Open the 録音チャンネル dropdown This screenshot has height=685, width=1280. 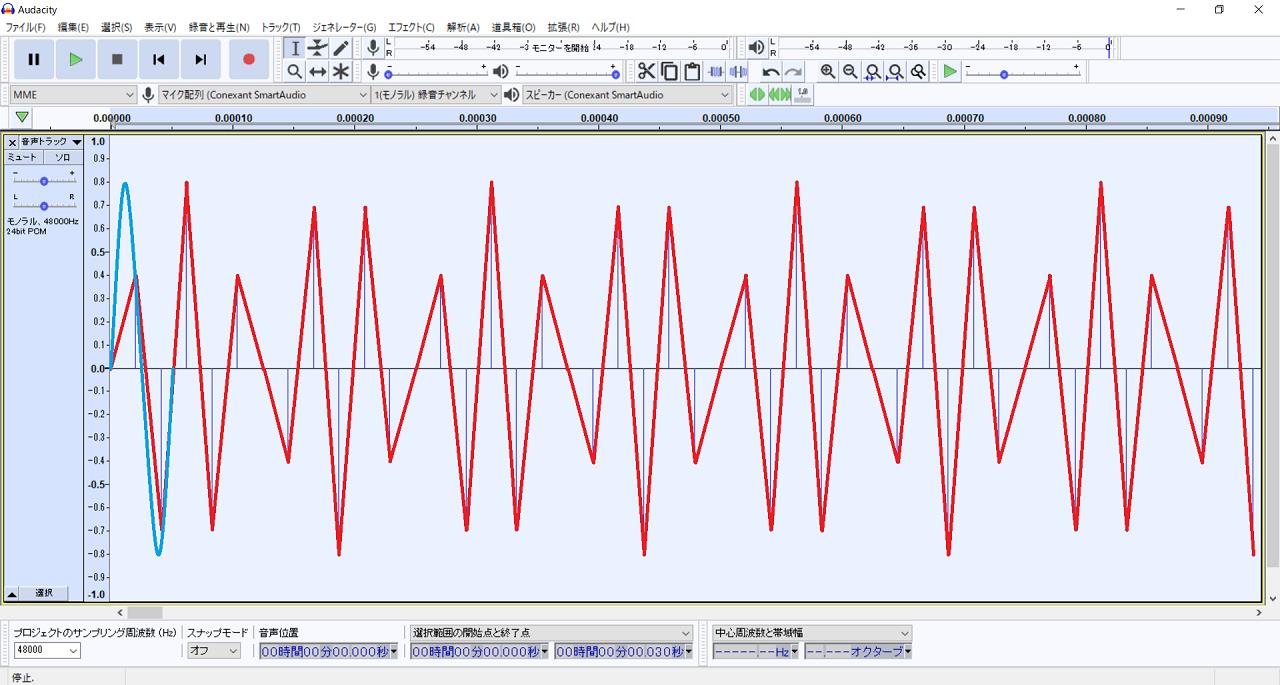pyautogui.click(x=436, y=94)
